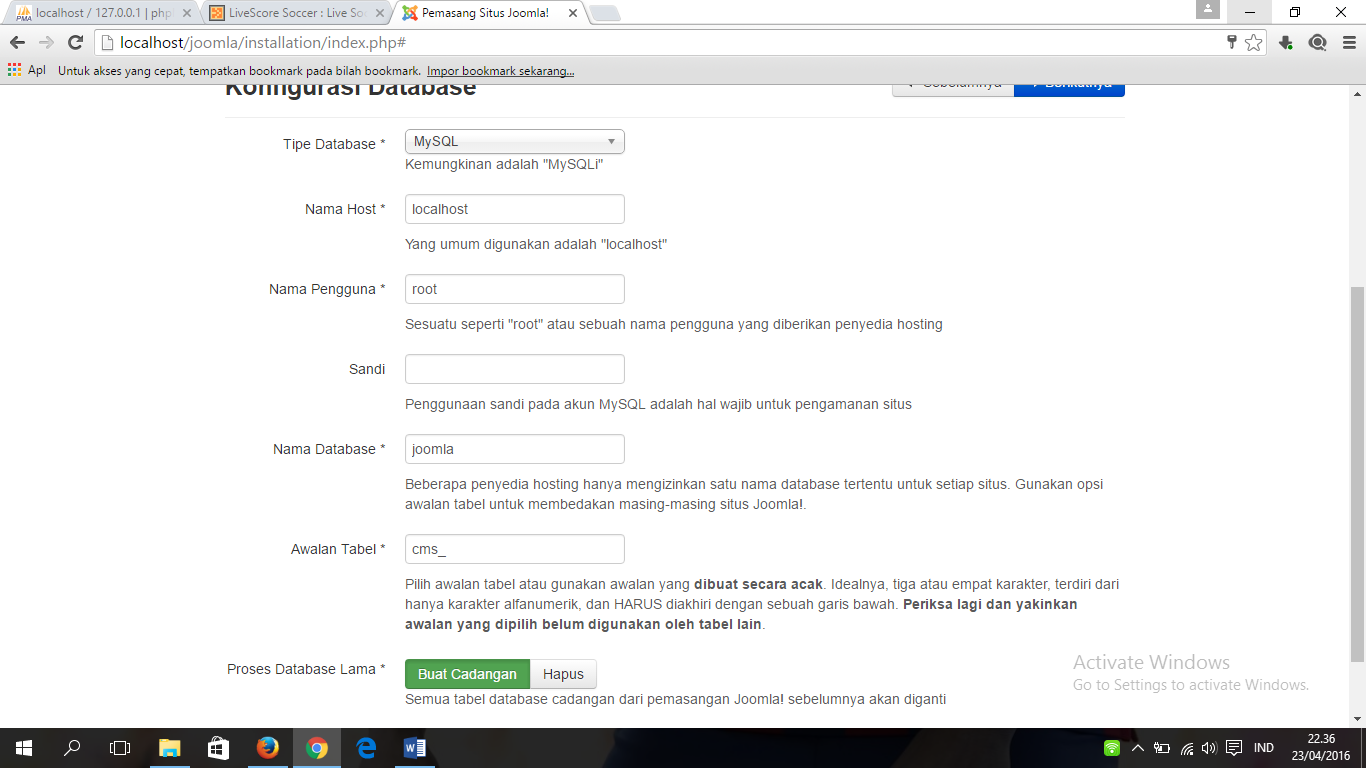Click the search extension icon in toolbar
This screenshot has width=1366, height=768.
coord(1317,43)
